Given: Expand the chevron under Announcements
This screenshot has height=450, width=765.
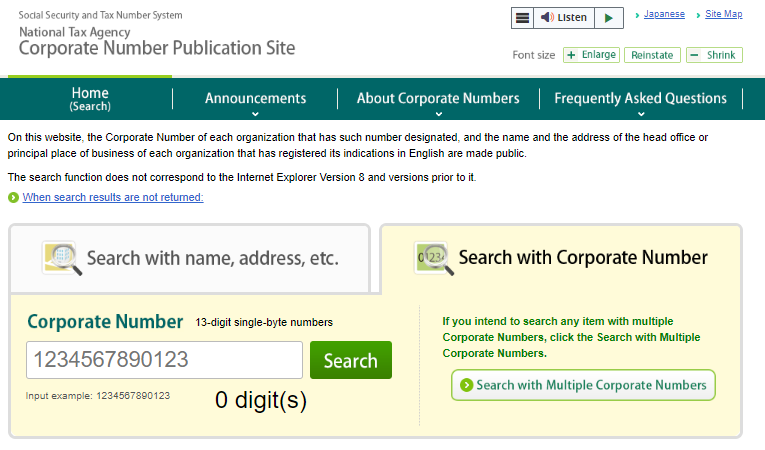Looking at the screenshot, I should coord(255,114).
